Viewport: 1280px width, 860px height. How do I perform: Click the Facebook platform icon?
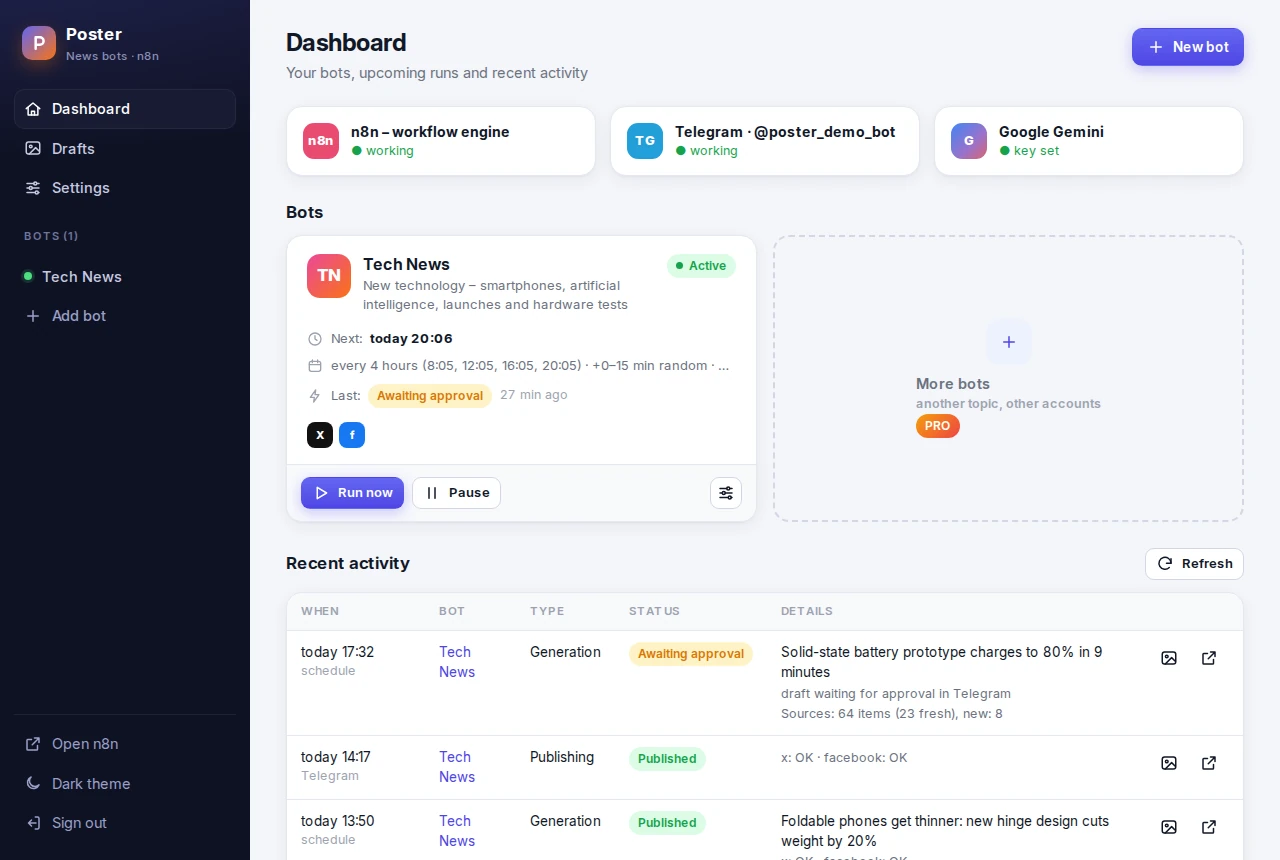(x=352, y=435)
